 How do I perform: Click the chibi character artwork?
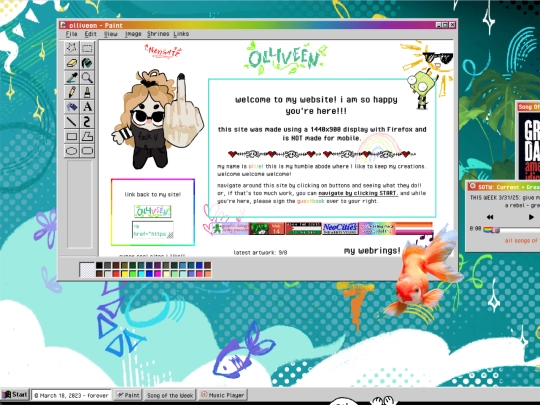pos(158,119)
